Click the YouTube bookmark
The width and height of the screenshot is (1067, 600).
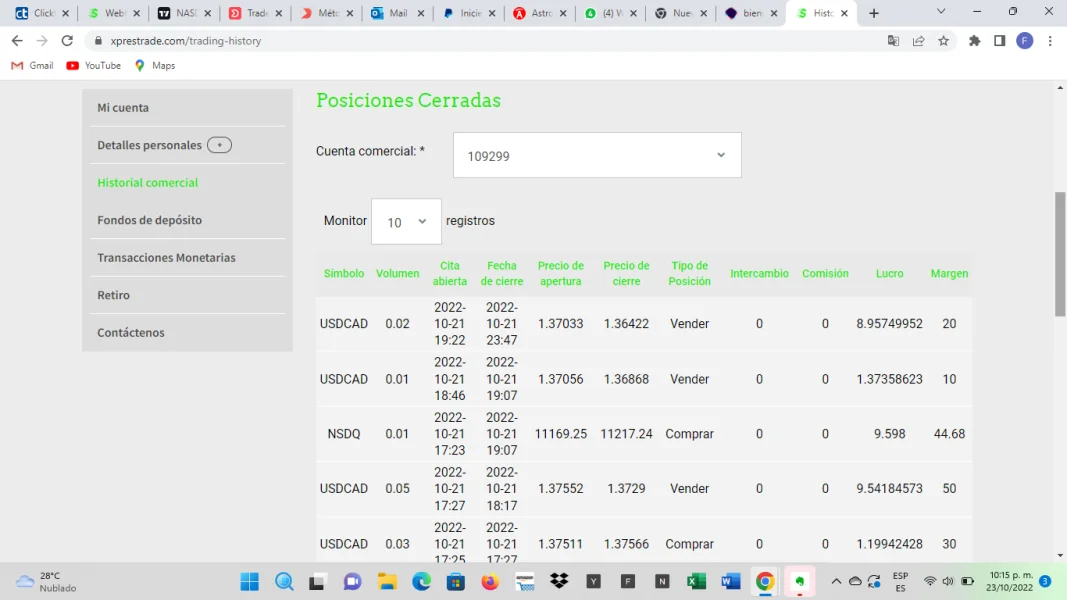(93, 66)
